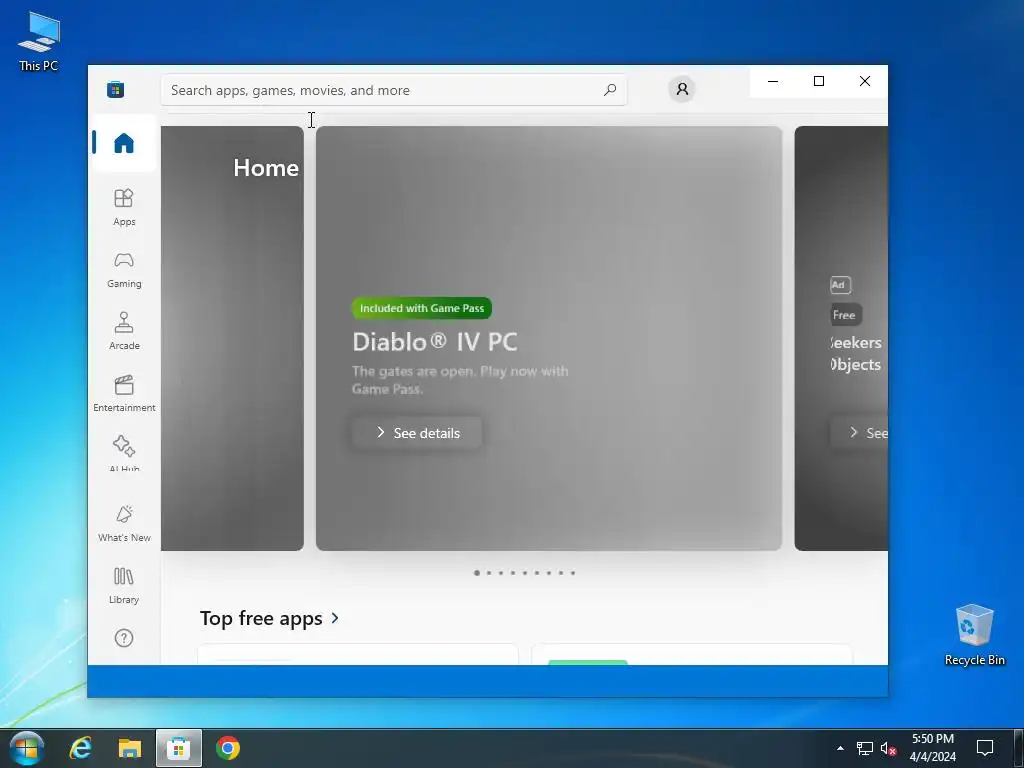Open the Help question mark icon
This screenshot has height=768, width=1024.
[x=124, y=638]
